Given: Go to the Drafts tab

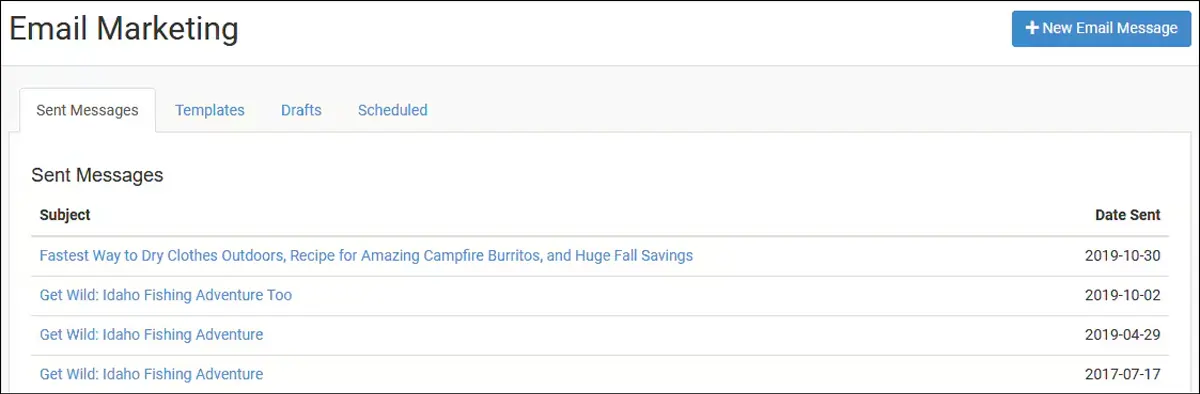Looking at the screenshot, I should (301, 110).
